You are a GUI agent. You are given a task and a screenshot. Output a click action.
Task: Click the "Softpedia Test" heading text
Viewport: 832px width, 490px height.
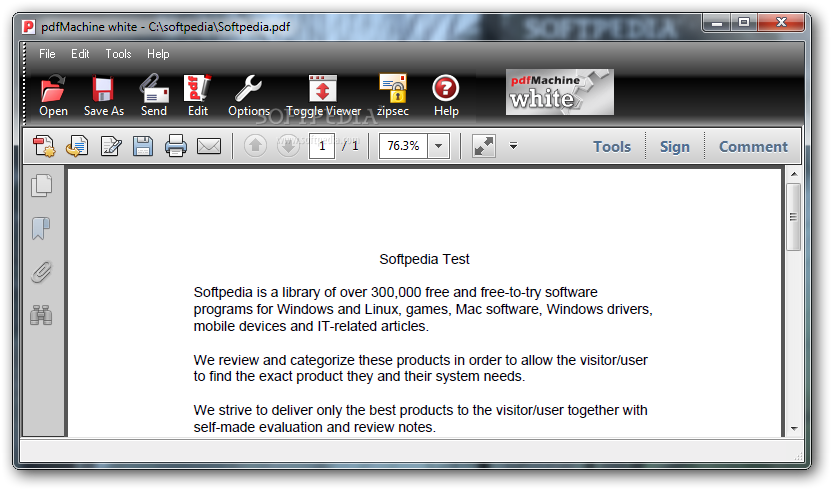[424, 259]
